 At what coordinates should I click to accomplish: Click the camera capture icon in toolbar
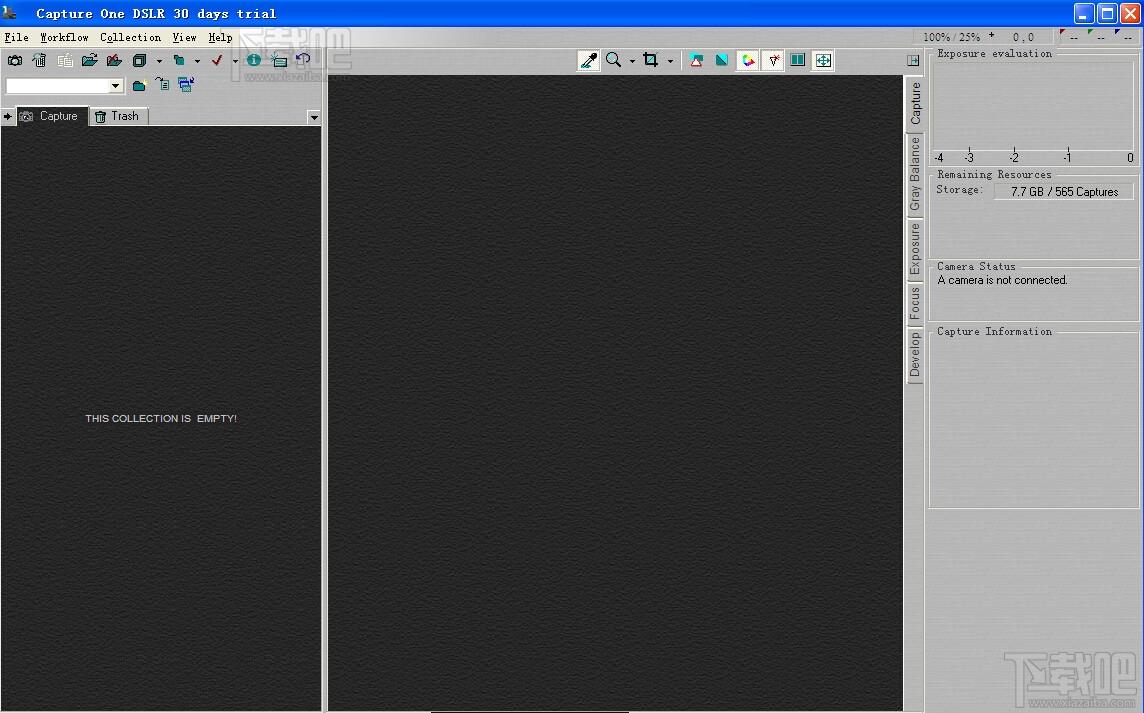point(15,61)
